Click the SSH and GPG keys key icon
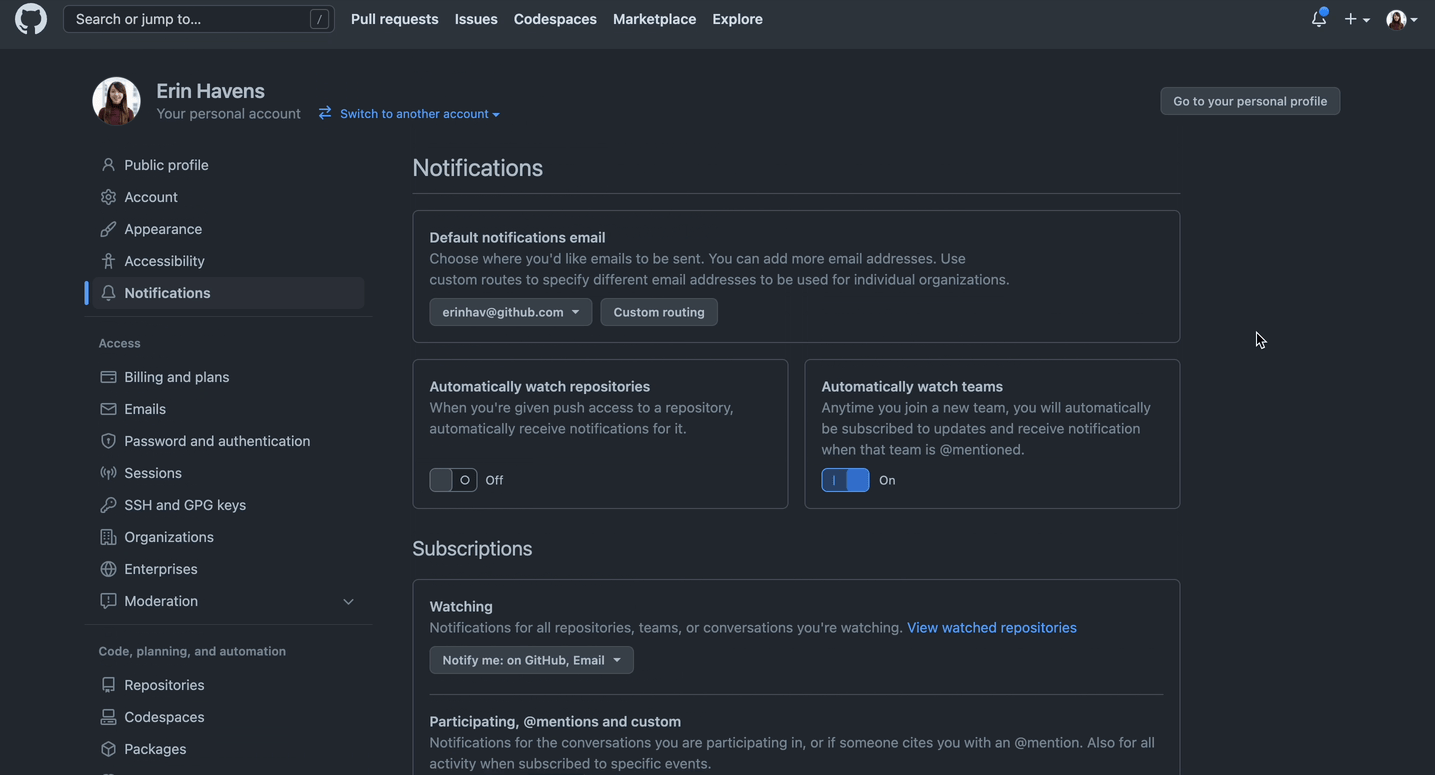This screenshot has height=775, width=1435. (108, 505)
